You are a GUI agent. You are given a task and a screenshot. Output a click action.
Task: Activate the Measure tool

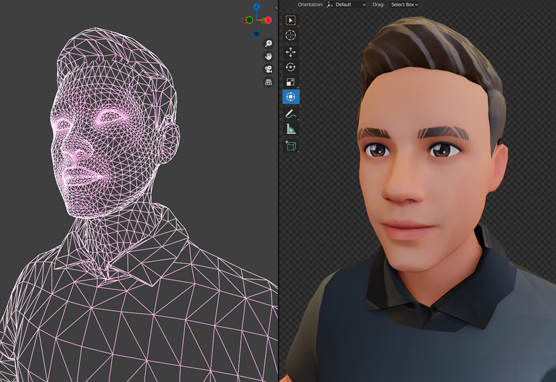(291, 129)
